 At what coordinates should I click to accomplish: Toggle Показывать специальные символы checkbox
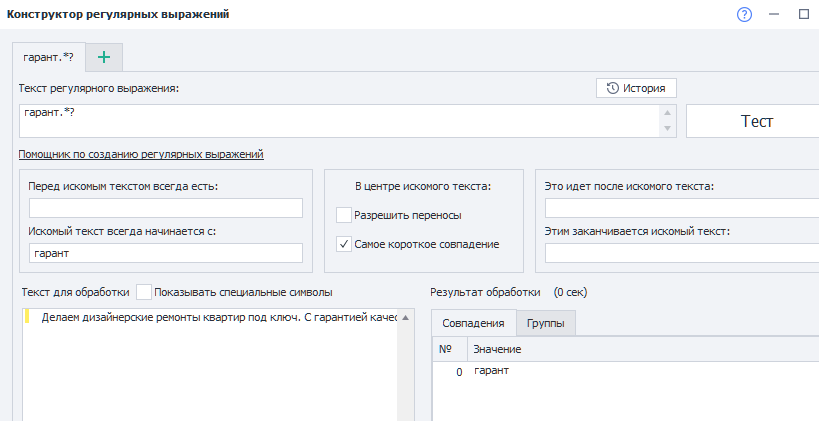(x=145, y=292)
